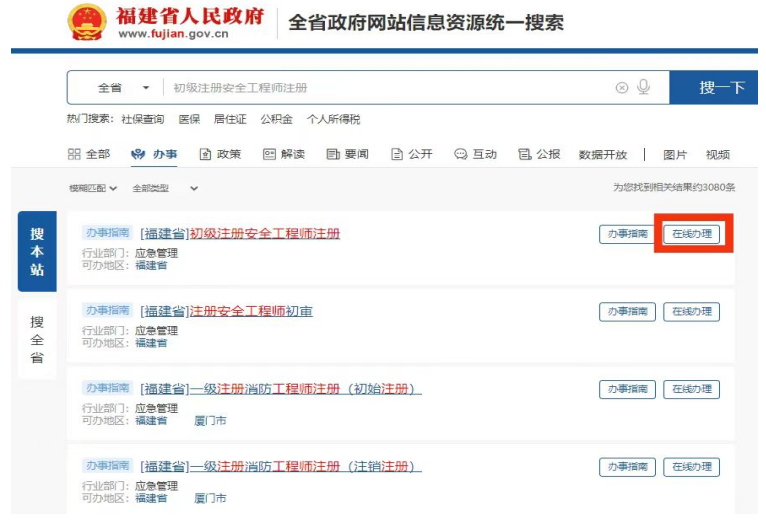Click 在线办理 button for 注册安全工程师初审
Screen dimensions: 766x523
pos(691,312)
